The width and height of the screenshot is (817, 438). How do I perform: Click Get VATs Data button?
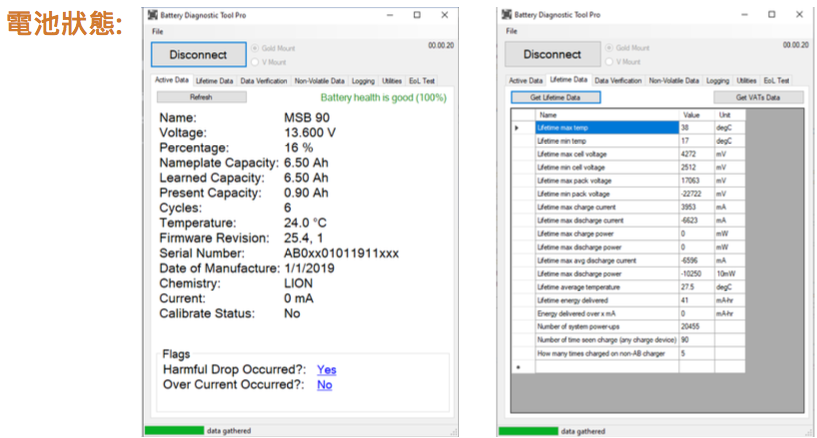(758, 97)
